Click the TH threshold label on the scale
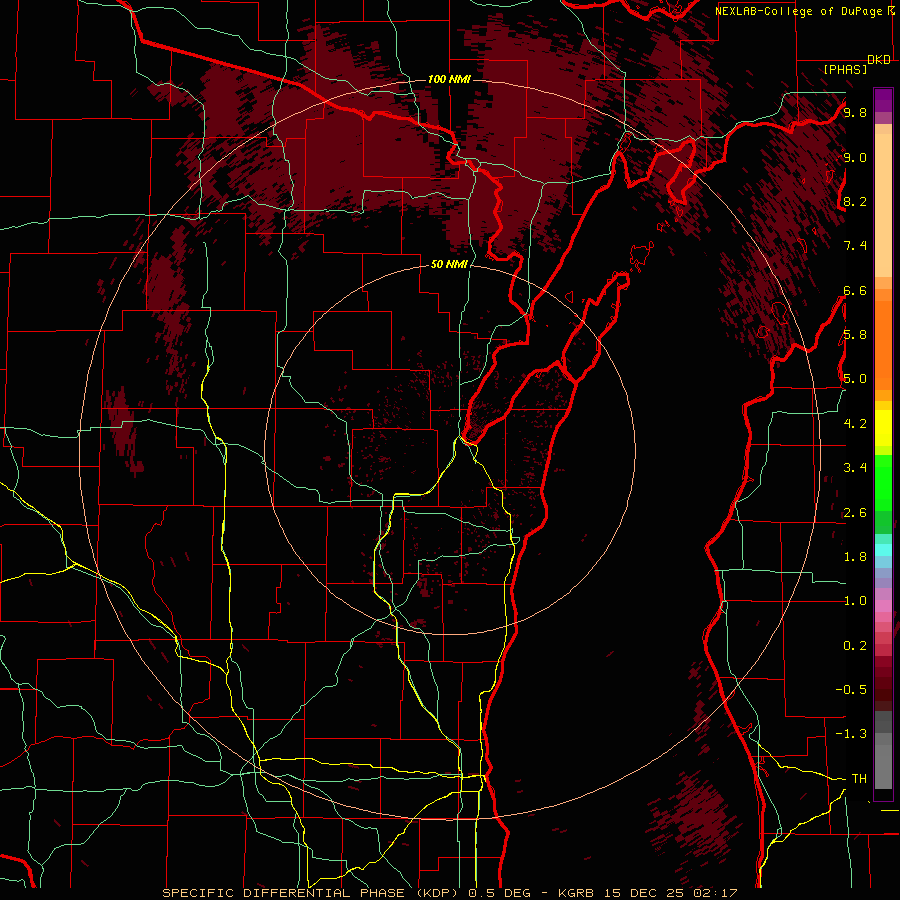The height and width of the screenshot is (900, 900). tap(859, 779)
